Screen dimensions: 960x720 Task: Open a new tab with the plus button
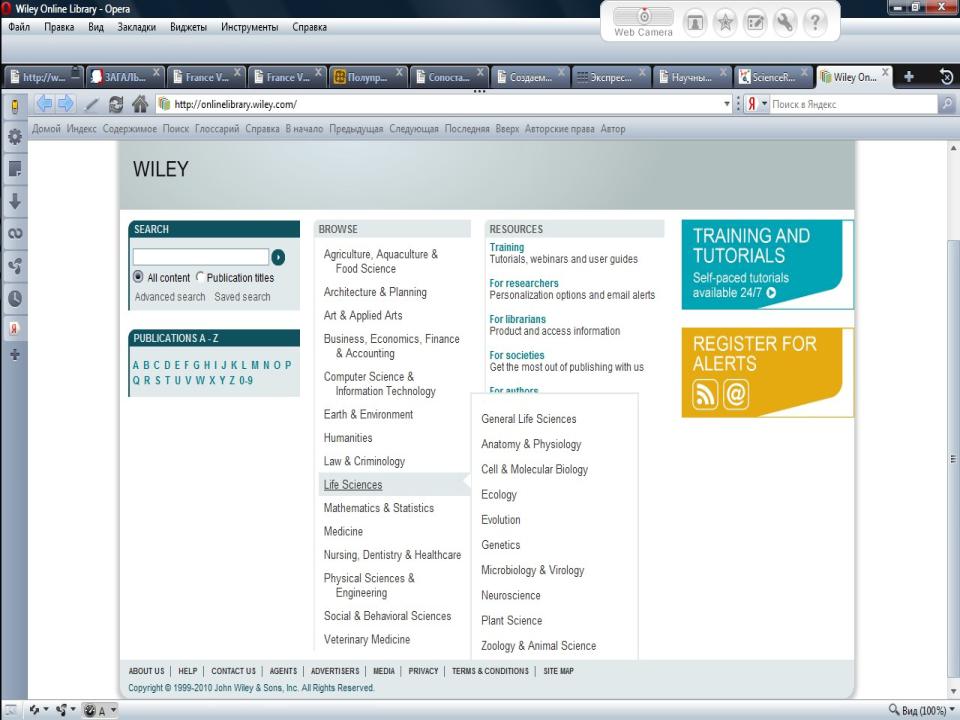tap(909, 77)
